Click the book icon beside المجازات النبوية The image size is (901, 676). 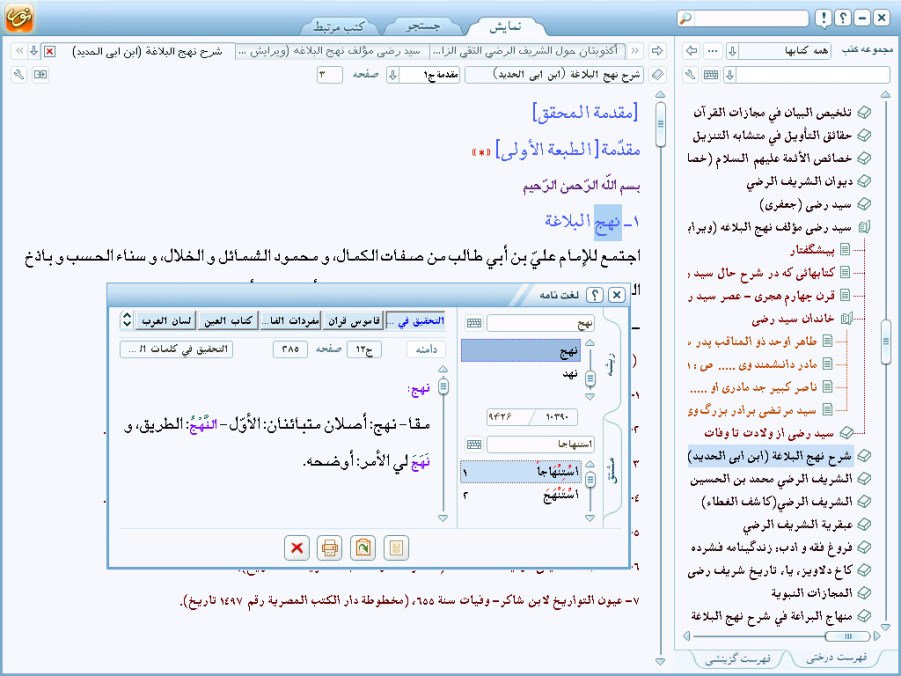864,593
